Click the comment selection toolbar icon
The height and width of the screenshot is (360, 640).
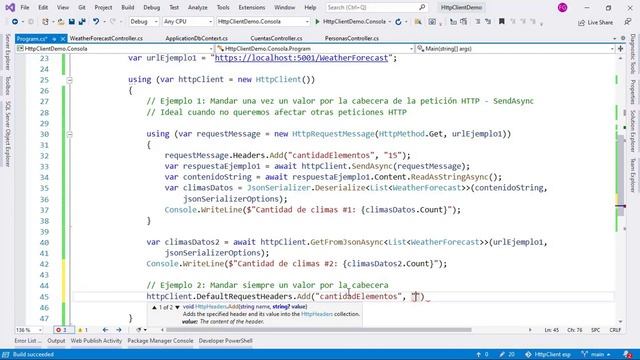point(478,22)
